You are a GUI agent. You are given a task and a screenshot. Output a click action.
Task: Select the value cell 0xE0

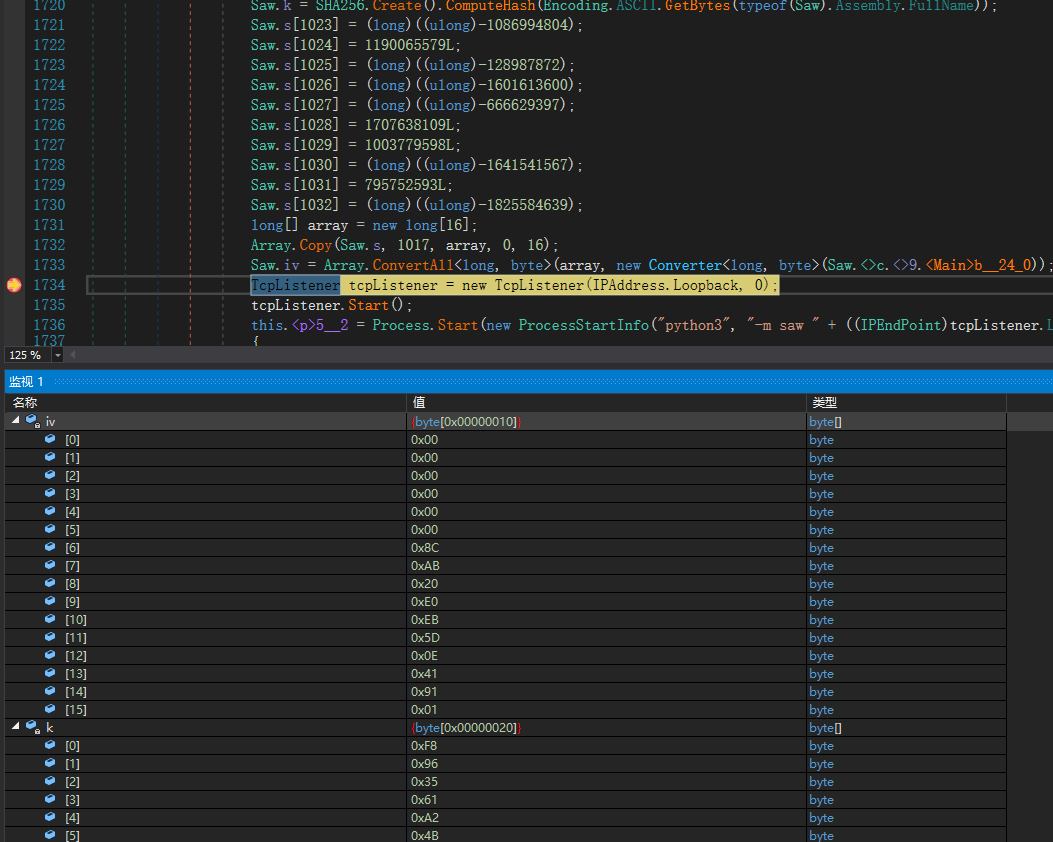(606, 602)
